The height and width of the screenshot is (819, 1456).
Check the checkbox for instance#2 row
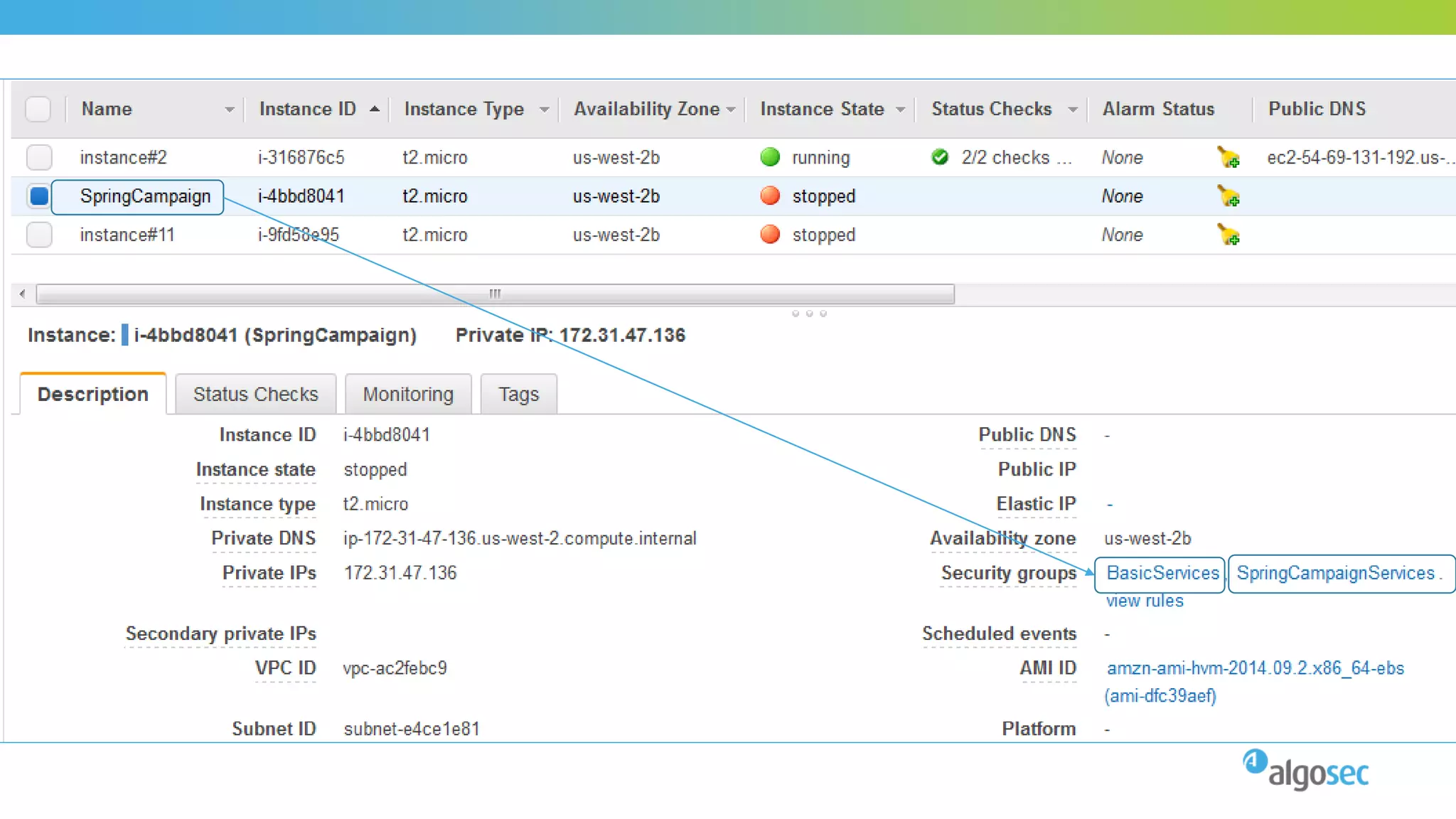(x=39, y=157)
